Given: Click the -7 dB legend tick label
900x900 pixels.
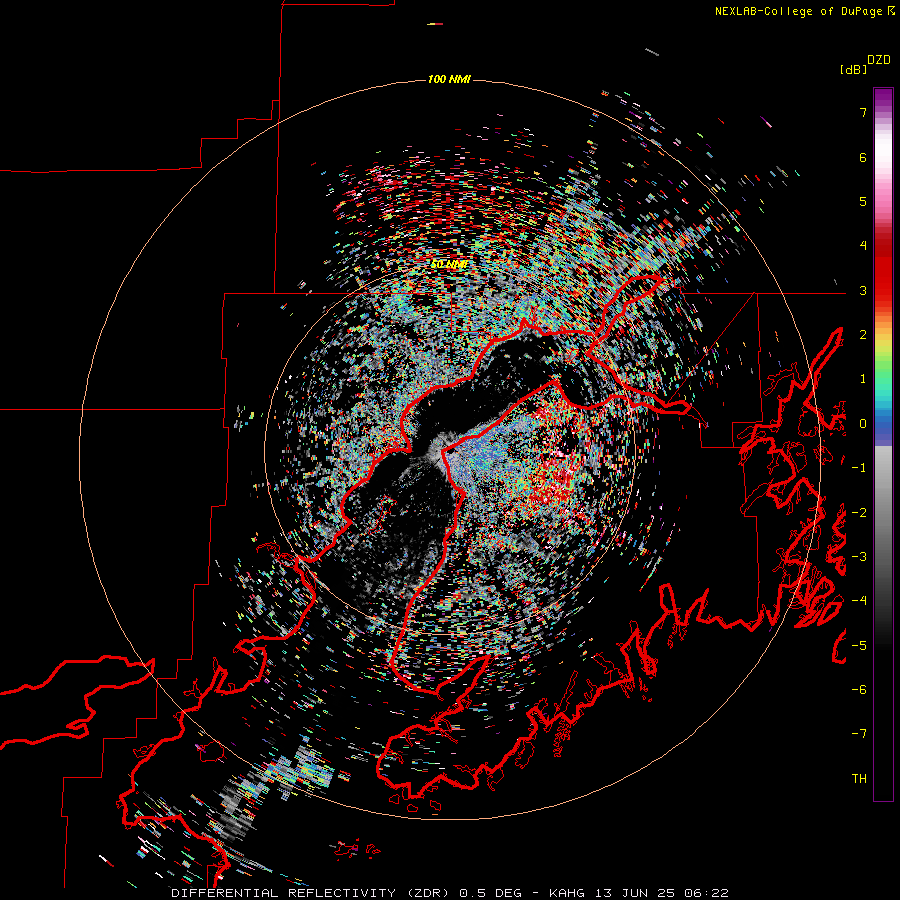Looking at the screenshot, I should click(x=859, y=734).
